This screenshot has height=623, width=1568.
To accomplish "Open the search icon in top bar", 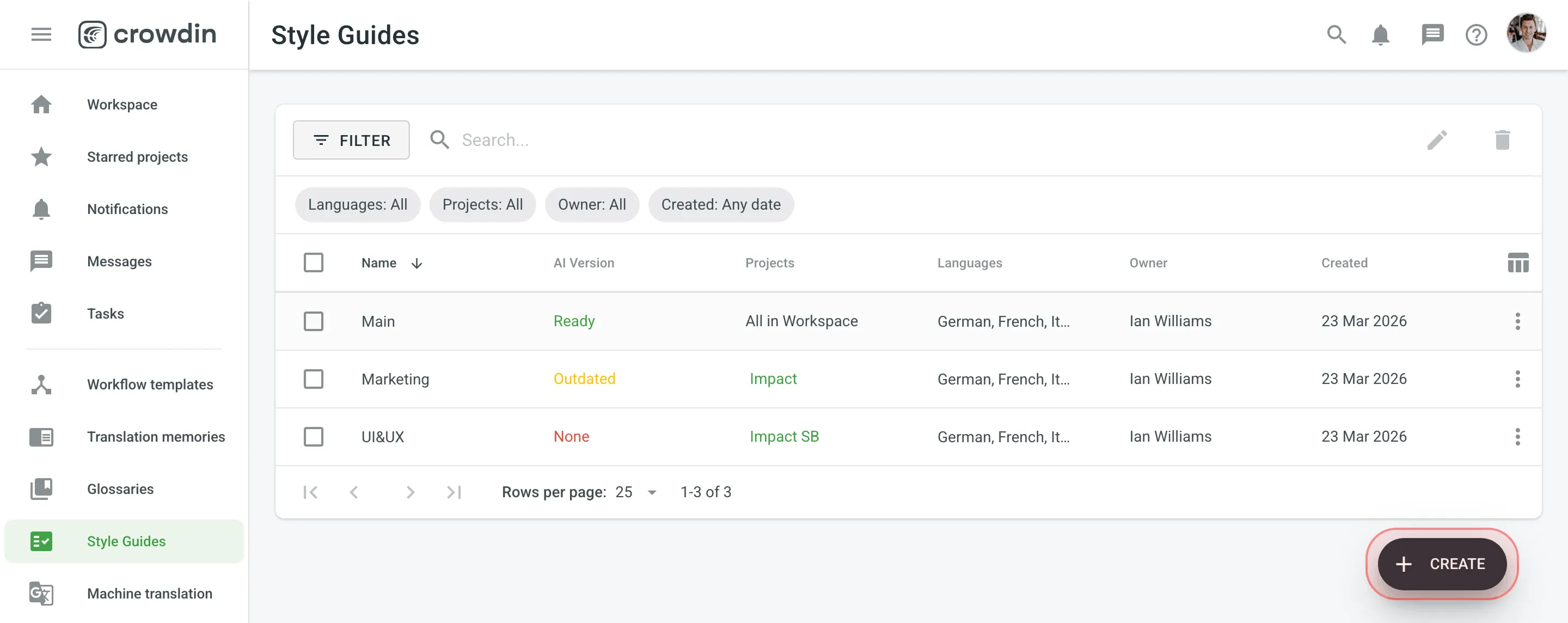I will pyautogui.click(x=1336, y=35).
